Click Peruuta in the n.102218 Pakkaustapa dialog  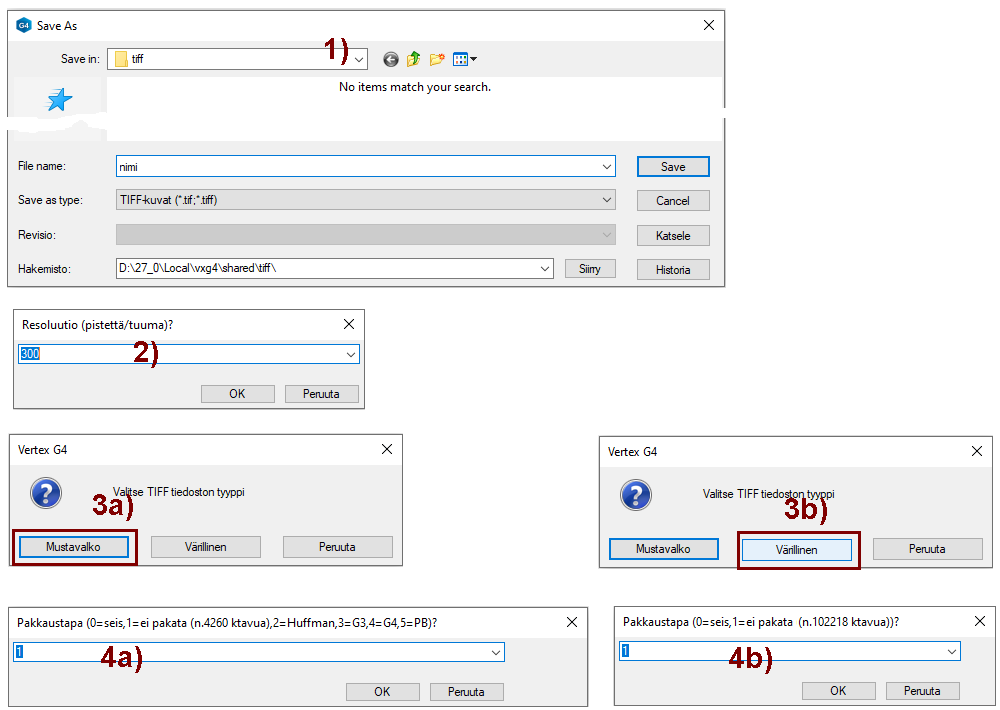point(922,691)
